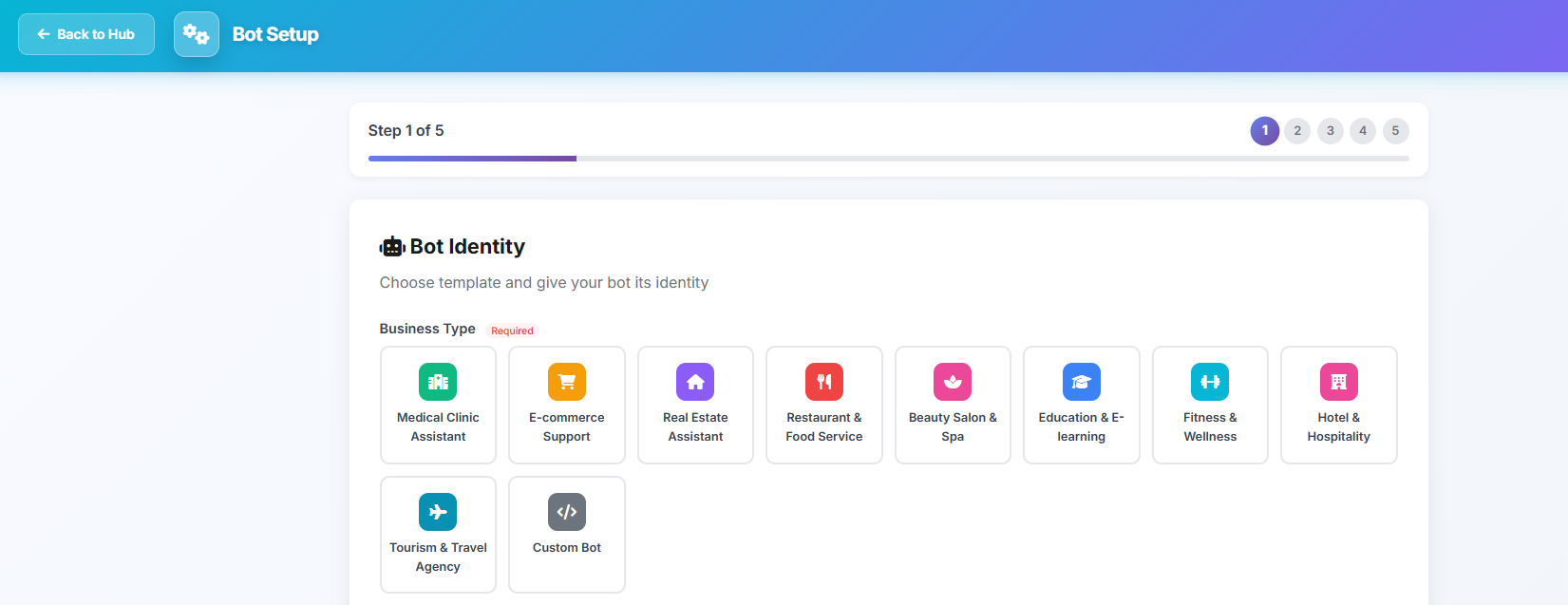Screen dimensions: 1568x605
Task: Pick the Fitness & Wellness dumbbell icon
Action: point(1210,382)
